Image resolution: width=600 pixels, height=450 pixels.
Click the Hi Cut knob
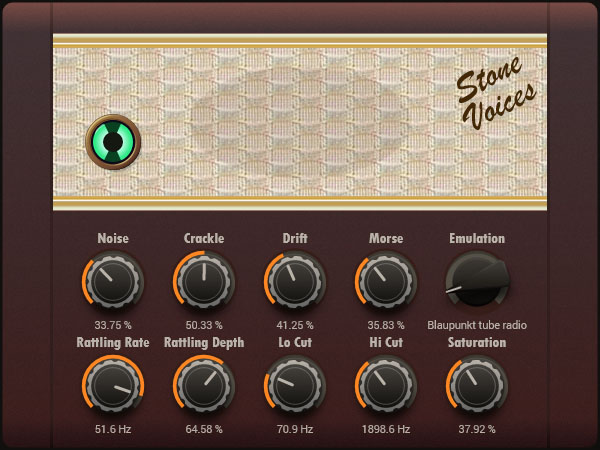pos(386,386)
